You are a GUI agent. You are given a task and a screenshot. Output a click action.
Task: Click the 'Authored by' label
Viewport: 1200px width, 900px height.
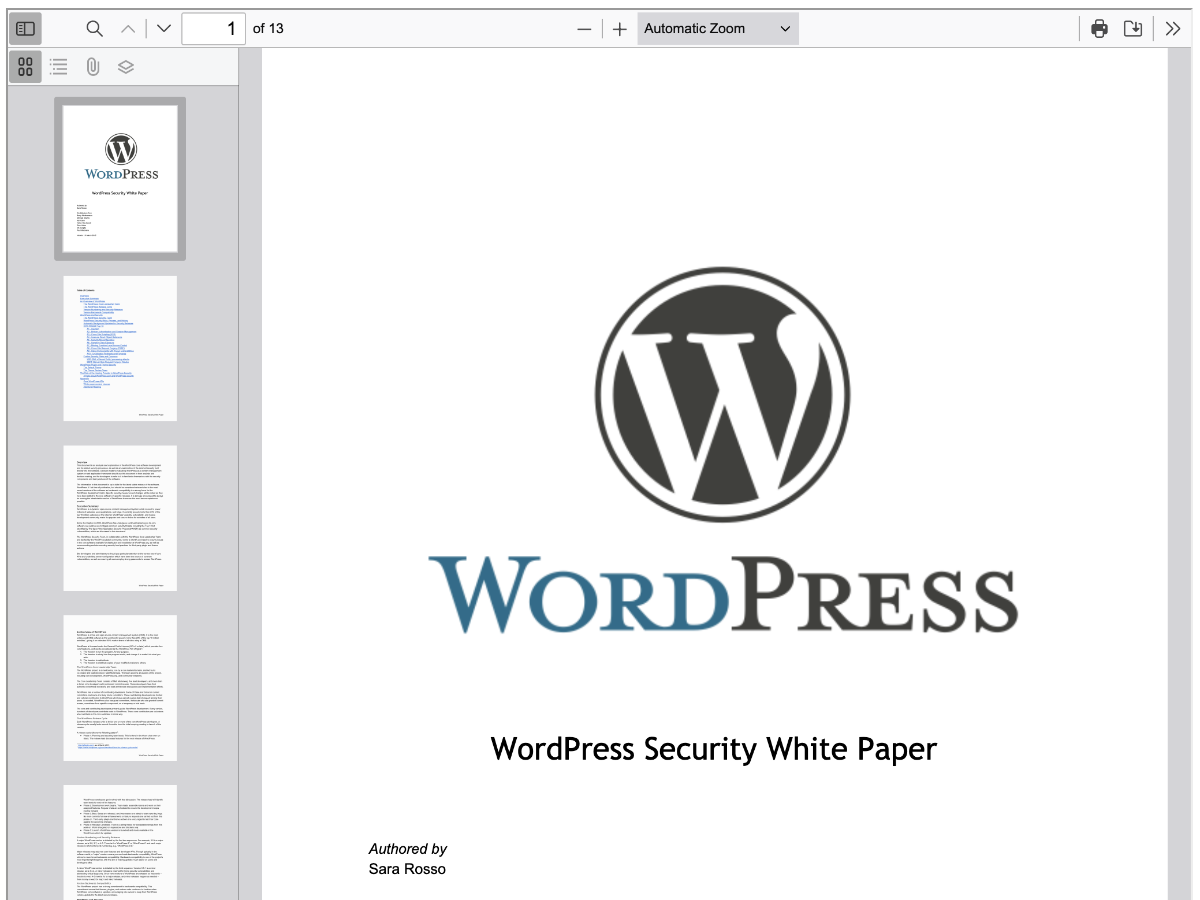point(408,849)
